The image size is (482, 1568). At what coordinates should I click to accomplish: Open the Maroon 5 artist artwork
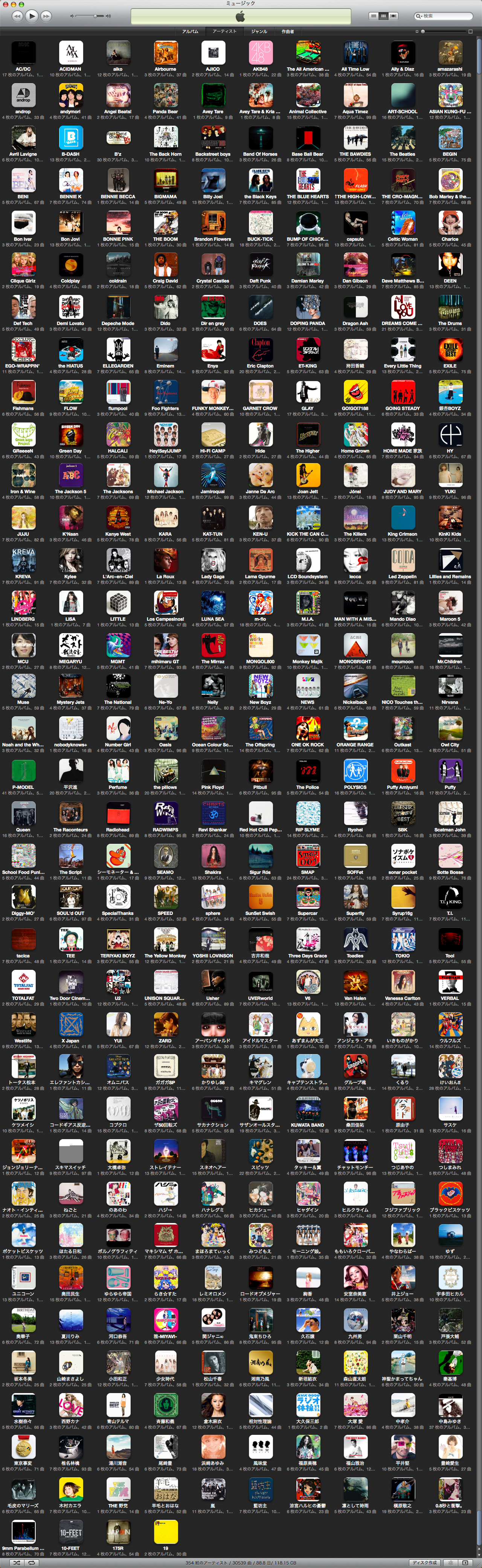pos(450,603)
